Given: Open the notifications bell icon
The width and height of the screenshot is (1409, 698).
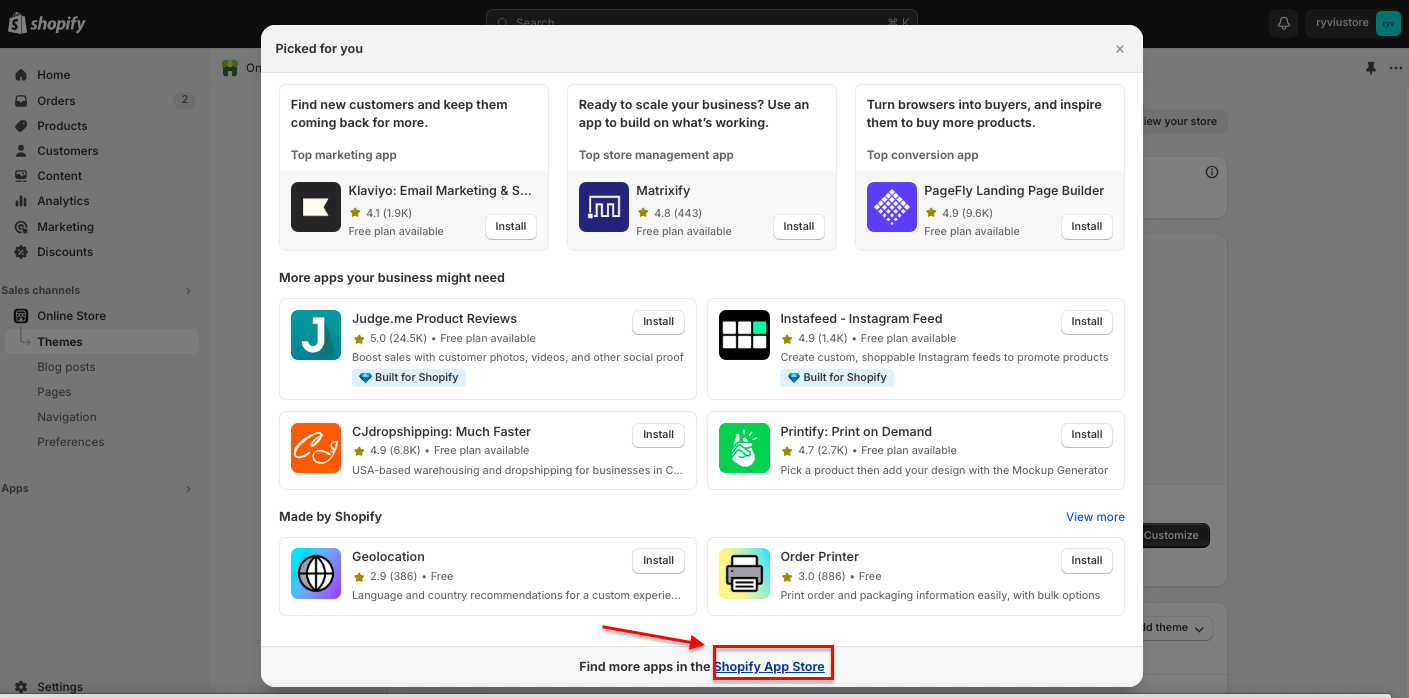Looking at the screenshot, I should click(x=1283, y=23).
